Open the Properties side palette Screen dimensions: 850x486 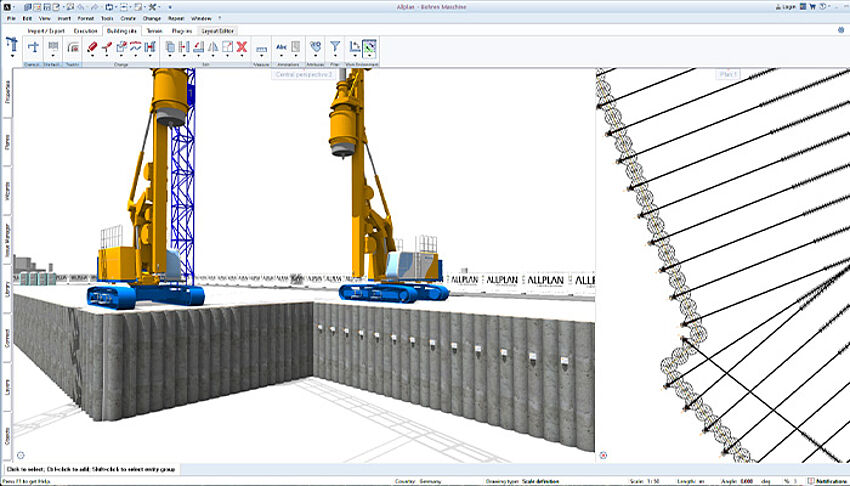click(x=7, y=94)
